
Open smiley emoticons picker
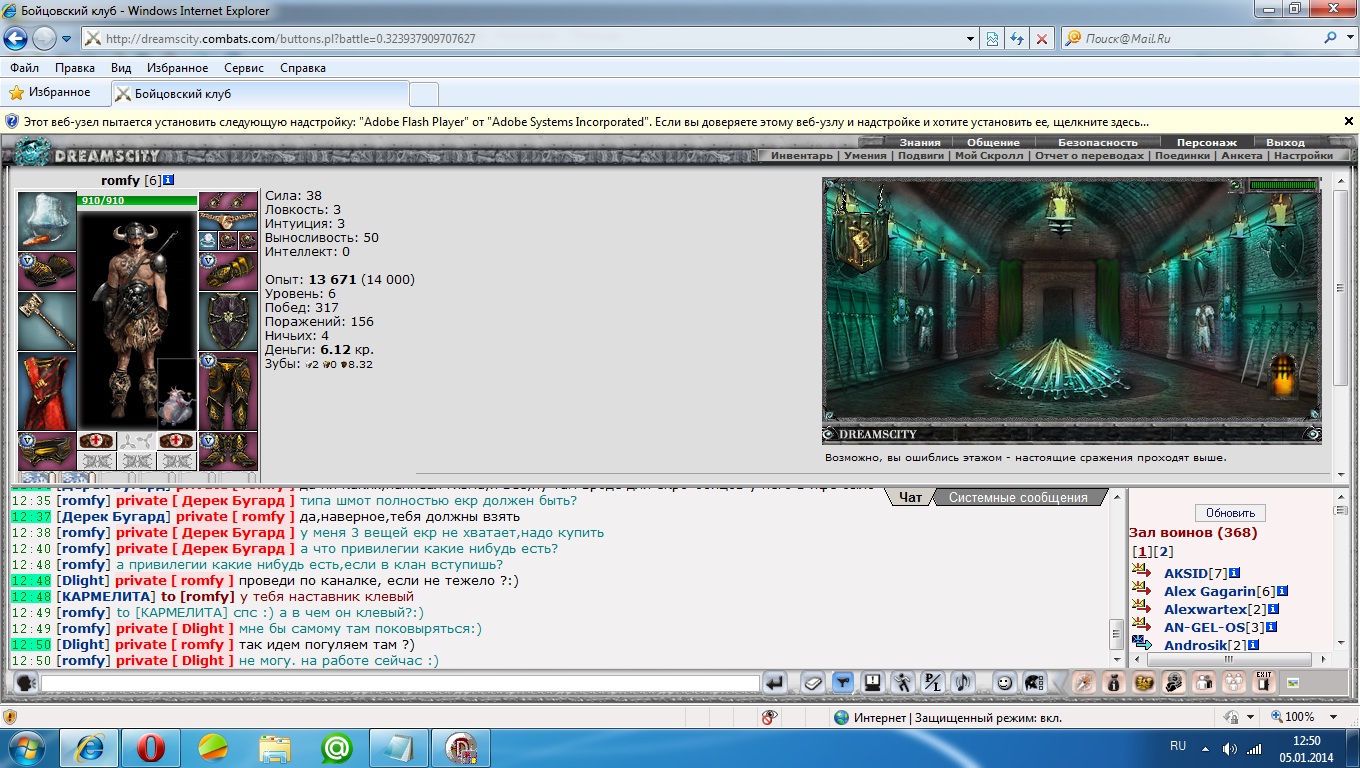[x=1005, y=683]
